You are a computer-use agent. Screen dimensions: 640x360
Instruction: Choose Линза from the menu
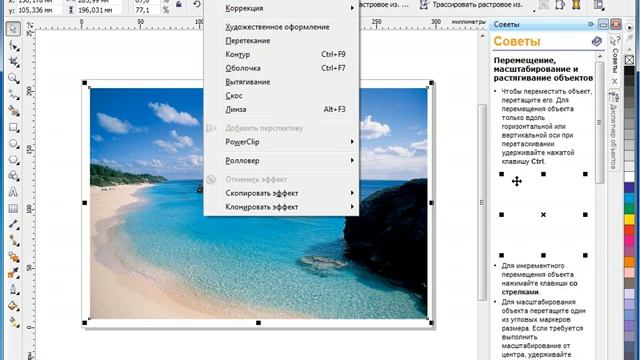coord(282,109)
